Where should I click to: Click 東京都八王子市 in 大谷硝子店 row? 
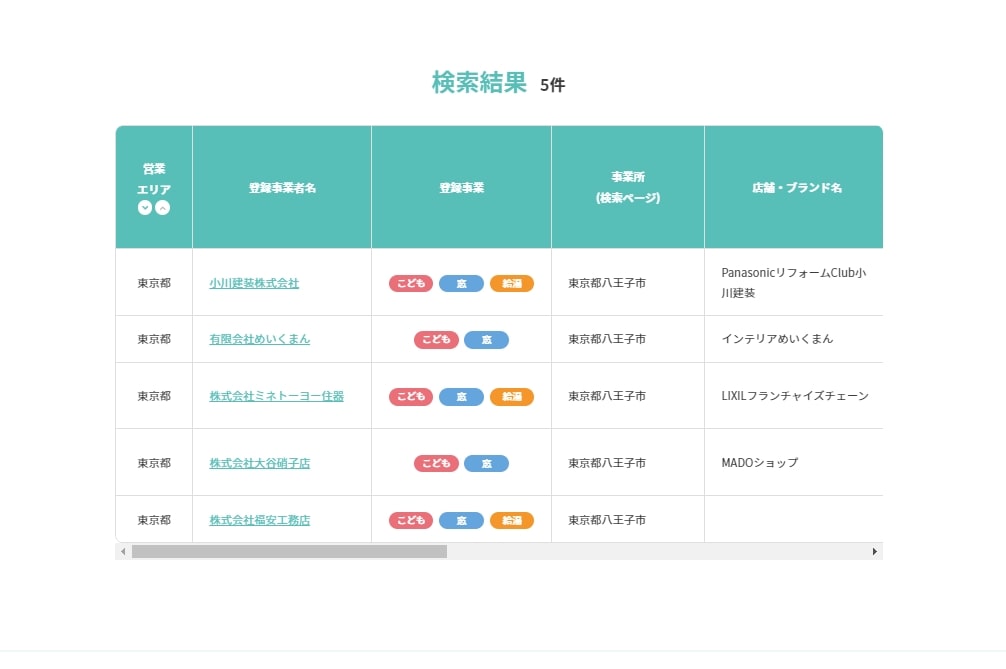(x=607, y=462)
